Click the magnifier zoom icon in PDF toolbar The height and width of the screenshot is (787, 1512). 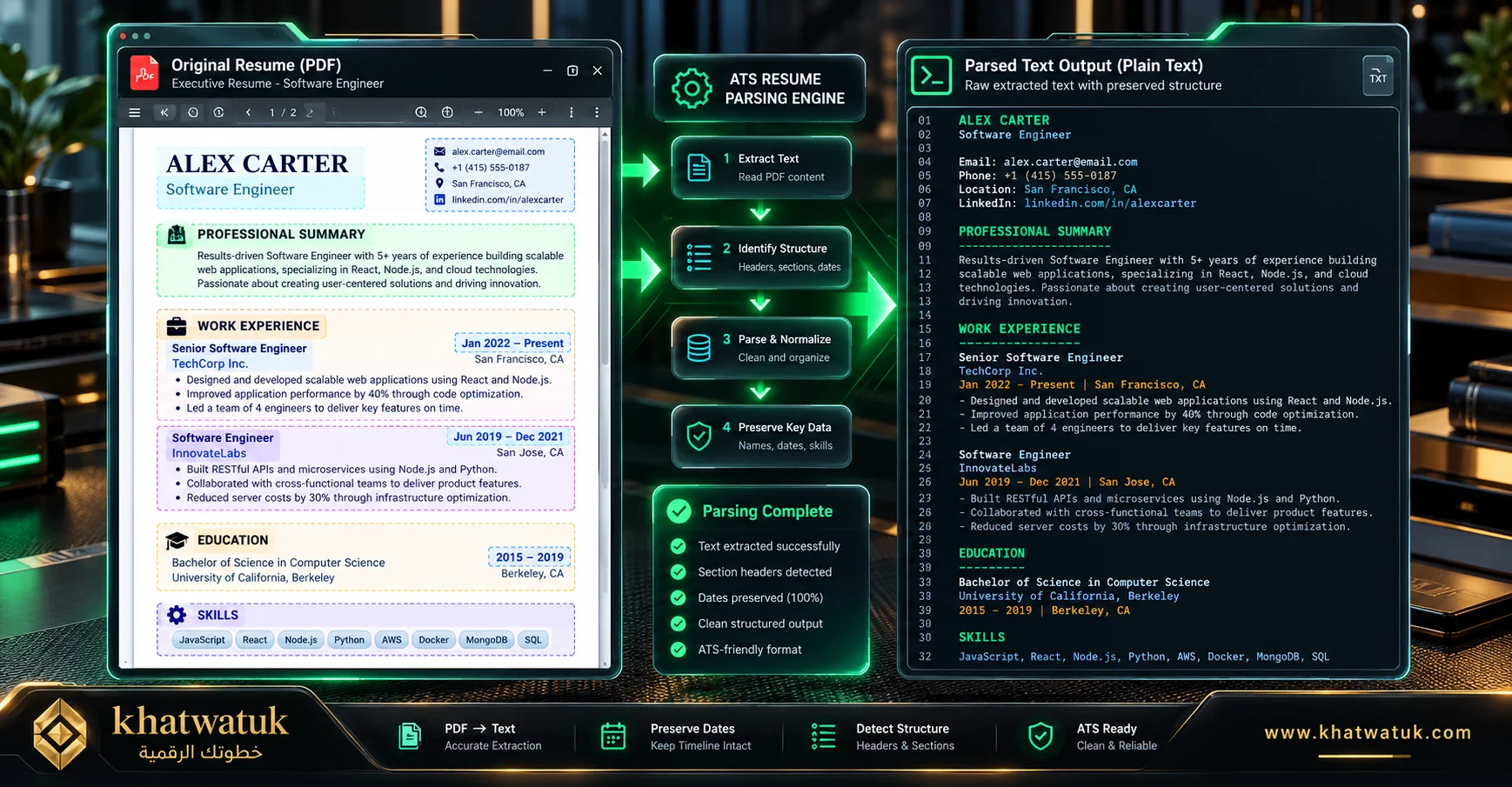click(421, 112)
